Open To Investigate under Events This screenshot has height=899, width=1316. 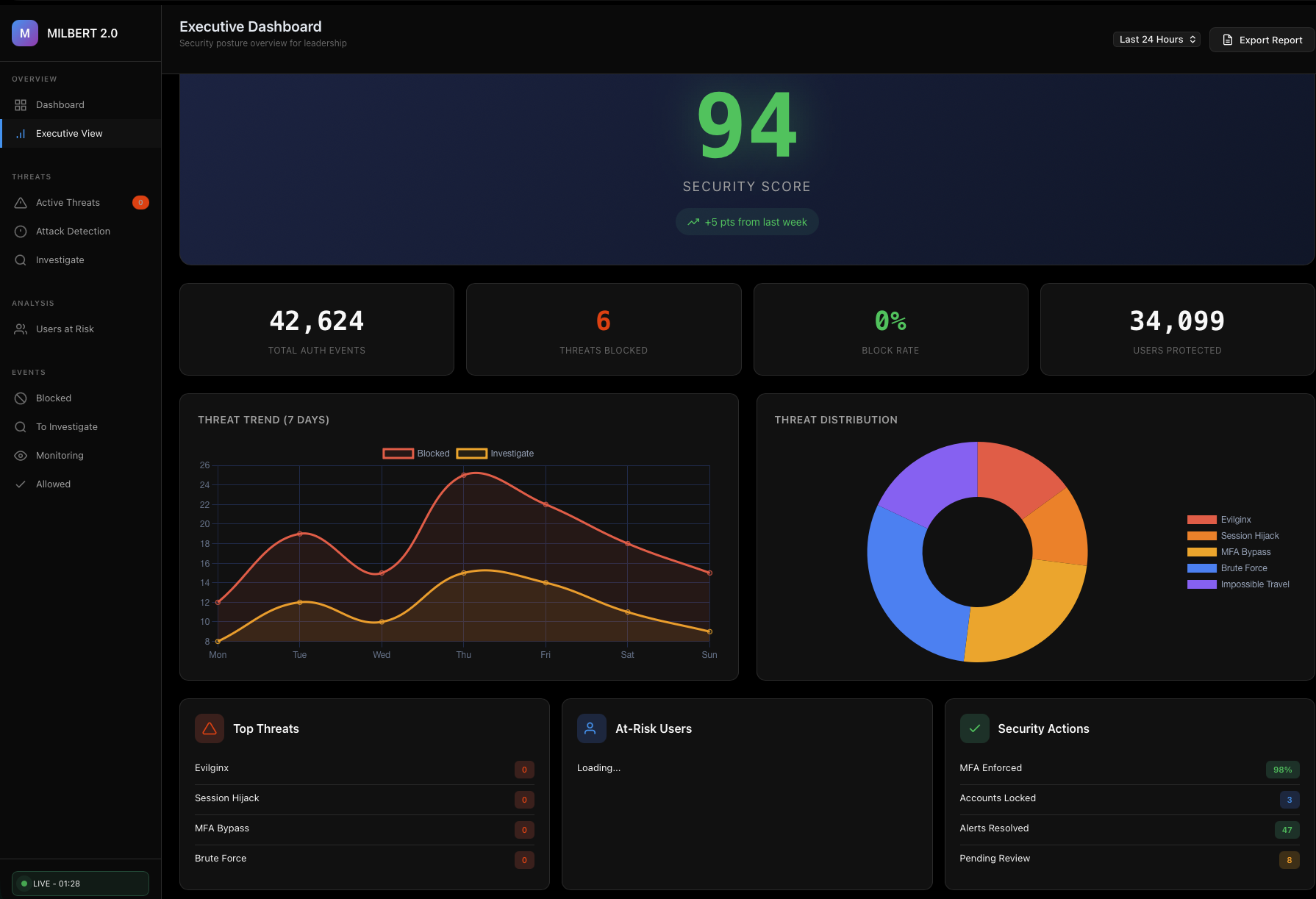(66, 426)
